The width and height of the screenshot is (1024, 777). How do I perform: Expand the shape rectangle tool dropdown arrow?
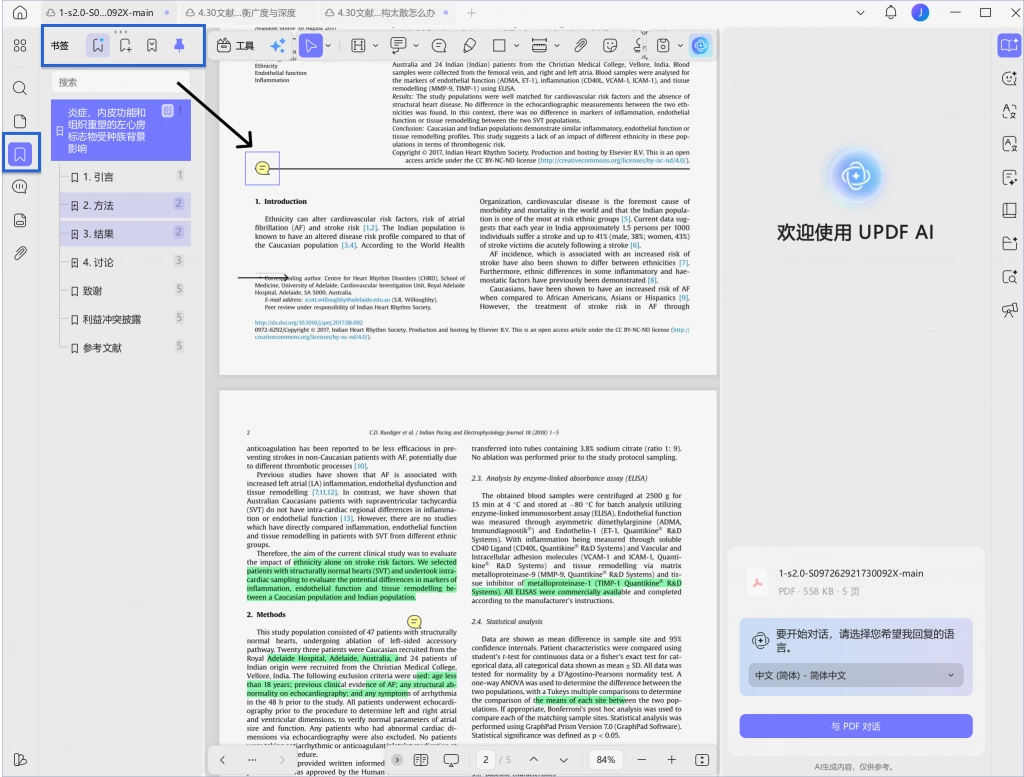(516, 46)
